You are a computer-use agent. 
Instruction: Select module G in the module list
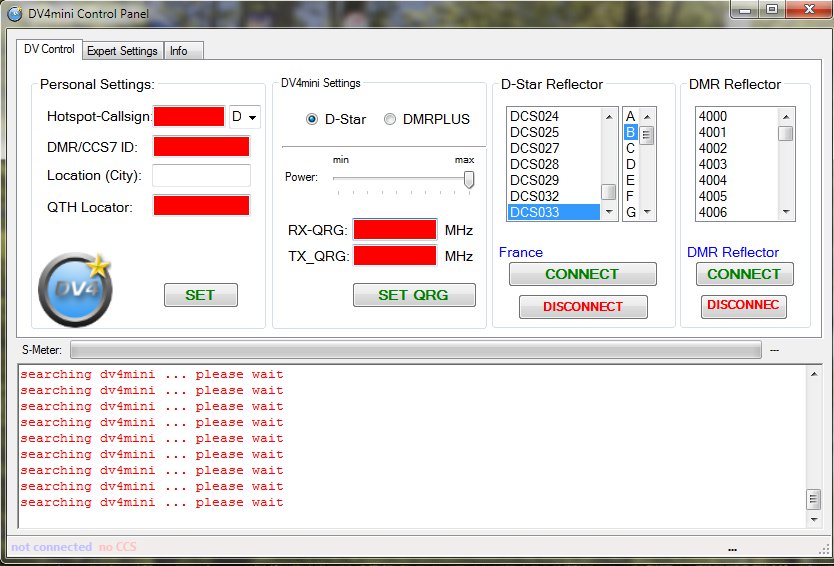click(x=631, y=212)
